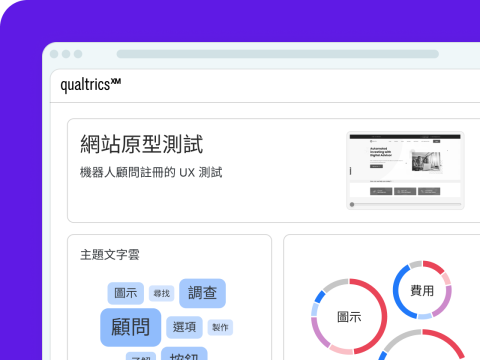480x360 pixels.
Task: Select the 製作 word cloud tag
Action: [x=220, y=327]
